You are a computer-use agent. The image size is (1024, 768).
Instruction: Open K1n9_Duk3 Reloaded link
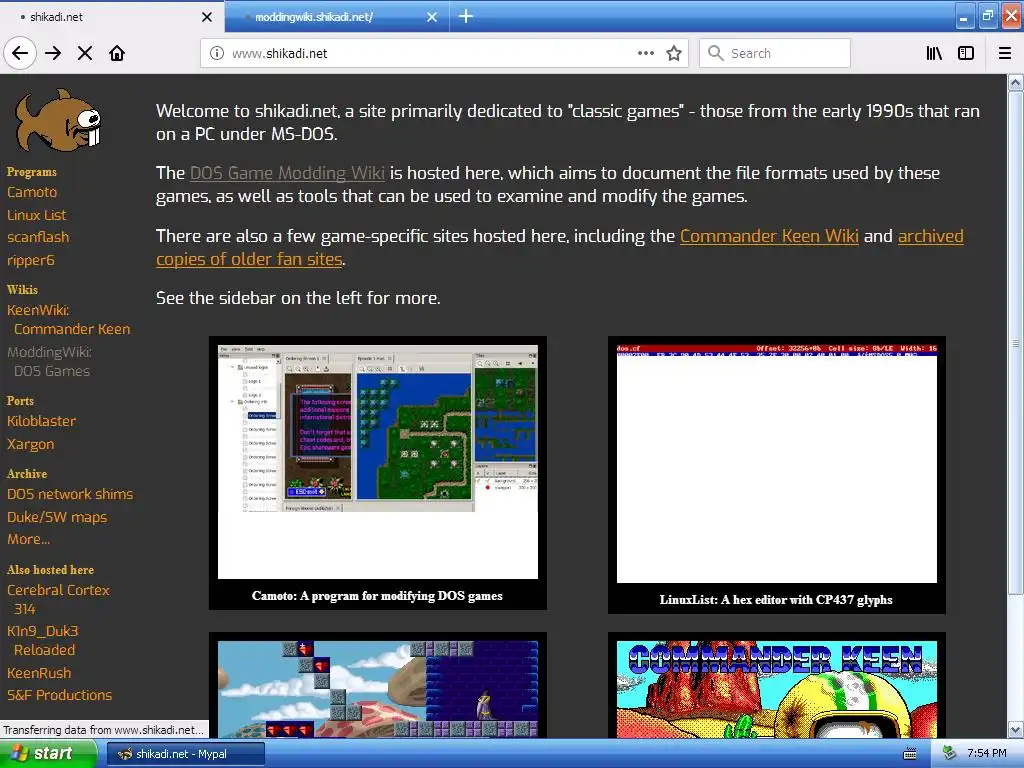click(x=42, y=641)
